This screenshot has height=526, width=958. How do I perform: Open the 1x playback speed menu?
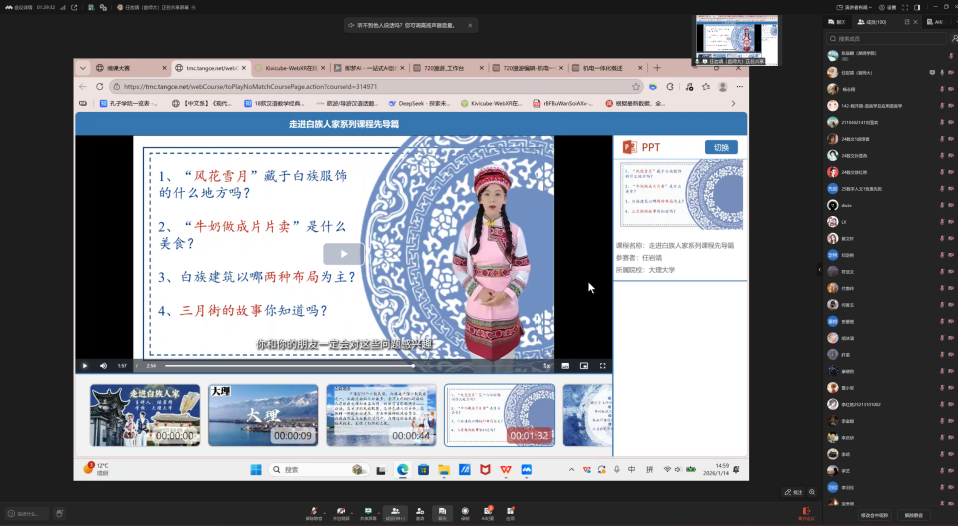tap(546, 366)
